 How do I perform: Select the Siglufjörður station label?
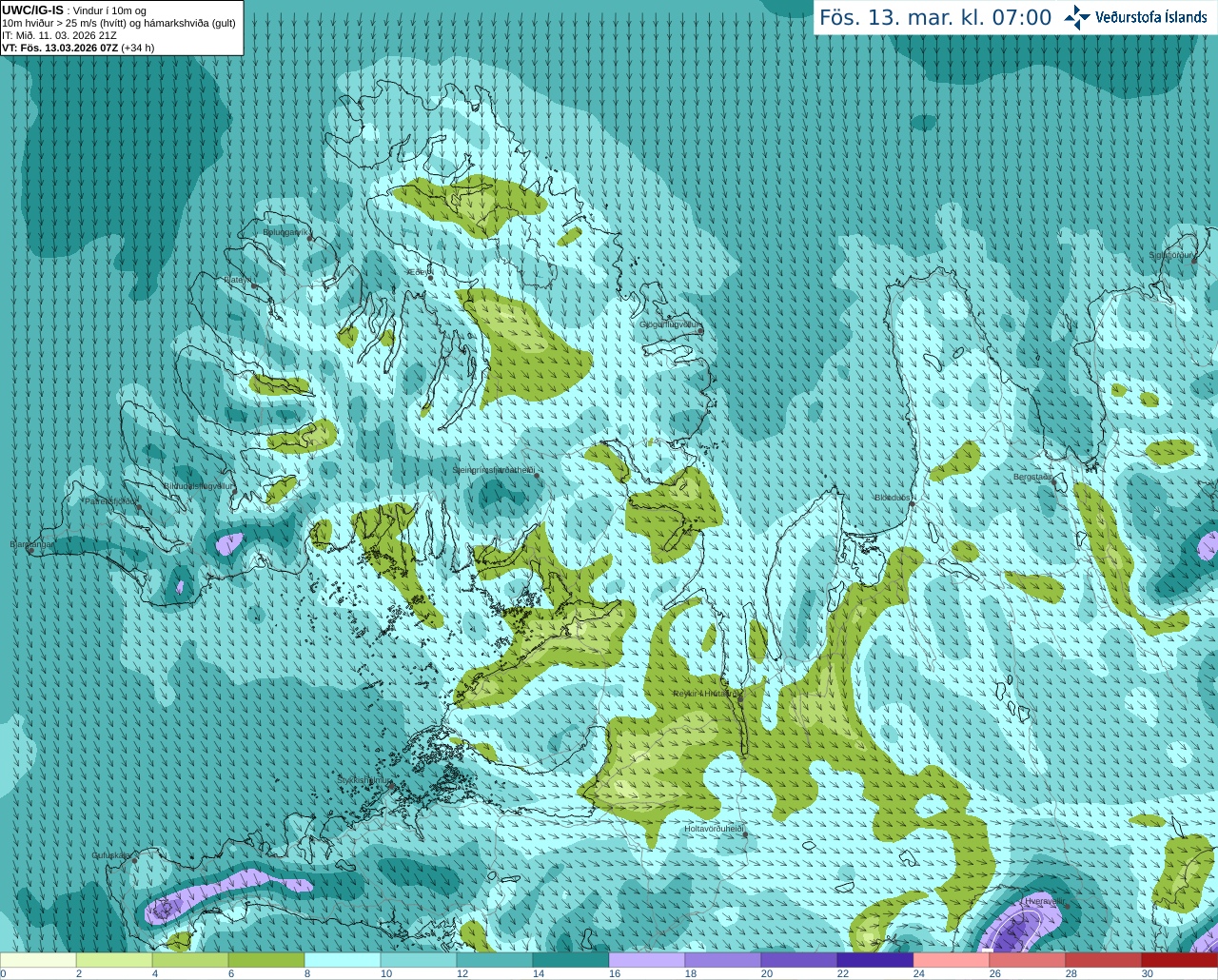click(1170, 256)
